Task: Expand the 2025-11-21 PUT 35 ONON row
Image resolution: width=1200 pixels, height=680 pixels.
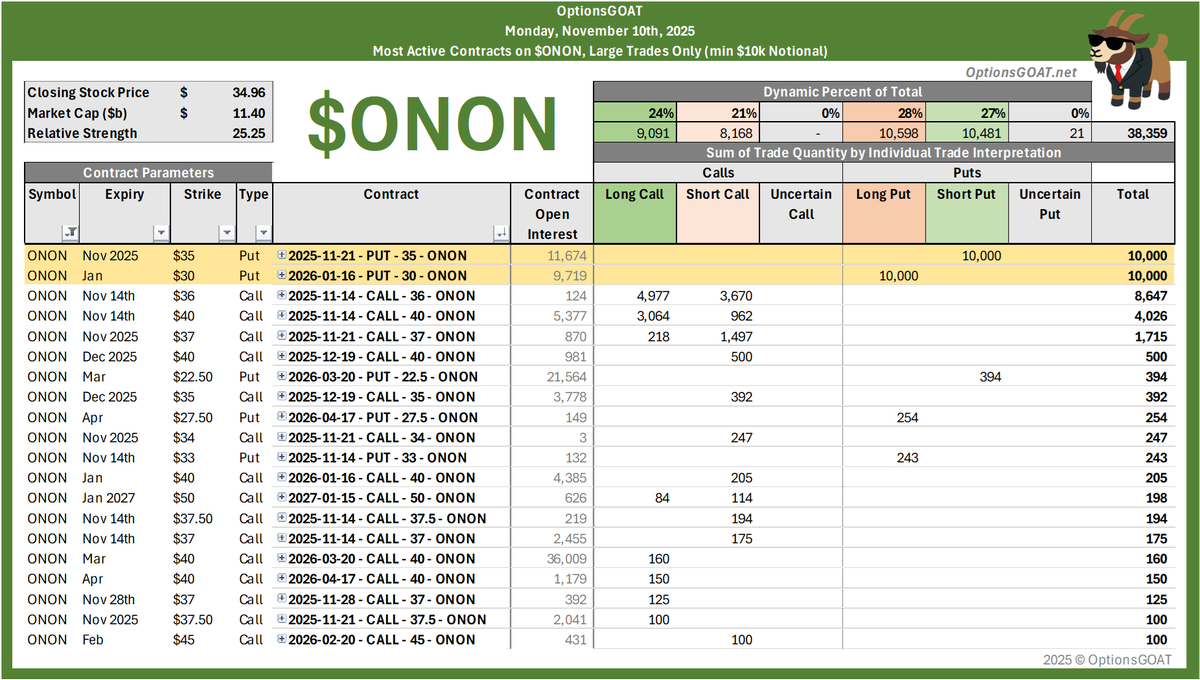Action: (282, 256)
